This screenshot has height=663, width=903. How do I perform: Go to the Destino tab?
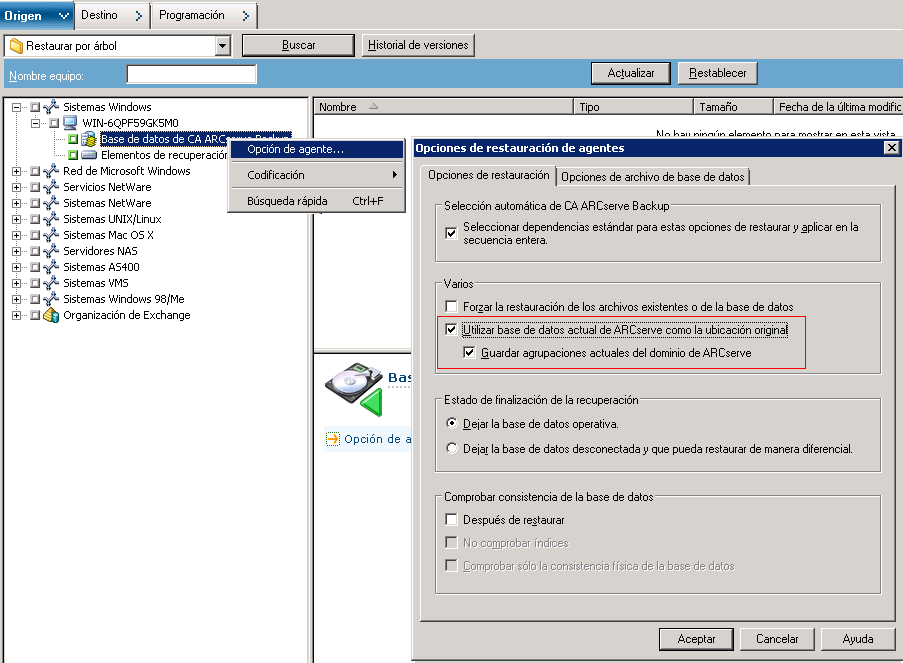pos(112,15)
